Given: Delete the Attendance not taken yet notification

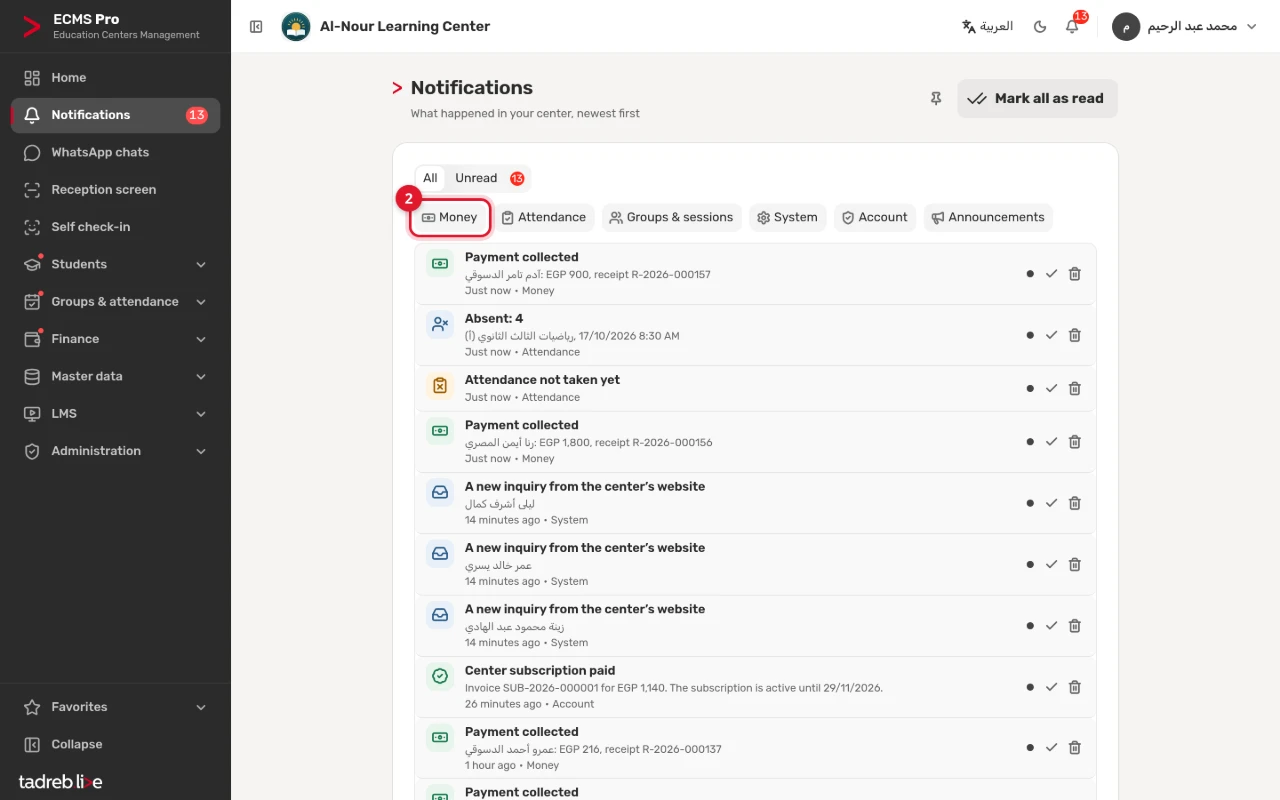Looking at the screenshot, I should click(1075, 388).
